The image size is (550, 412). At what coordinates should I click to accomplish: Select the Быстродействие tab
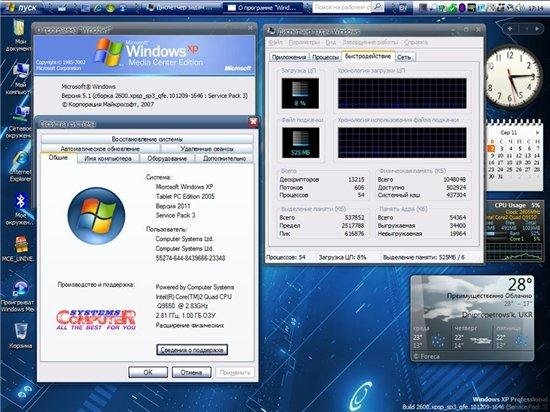pos(368,56)
